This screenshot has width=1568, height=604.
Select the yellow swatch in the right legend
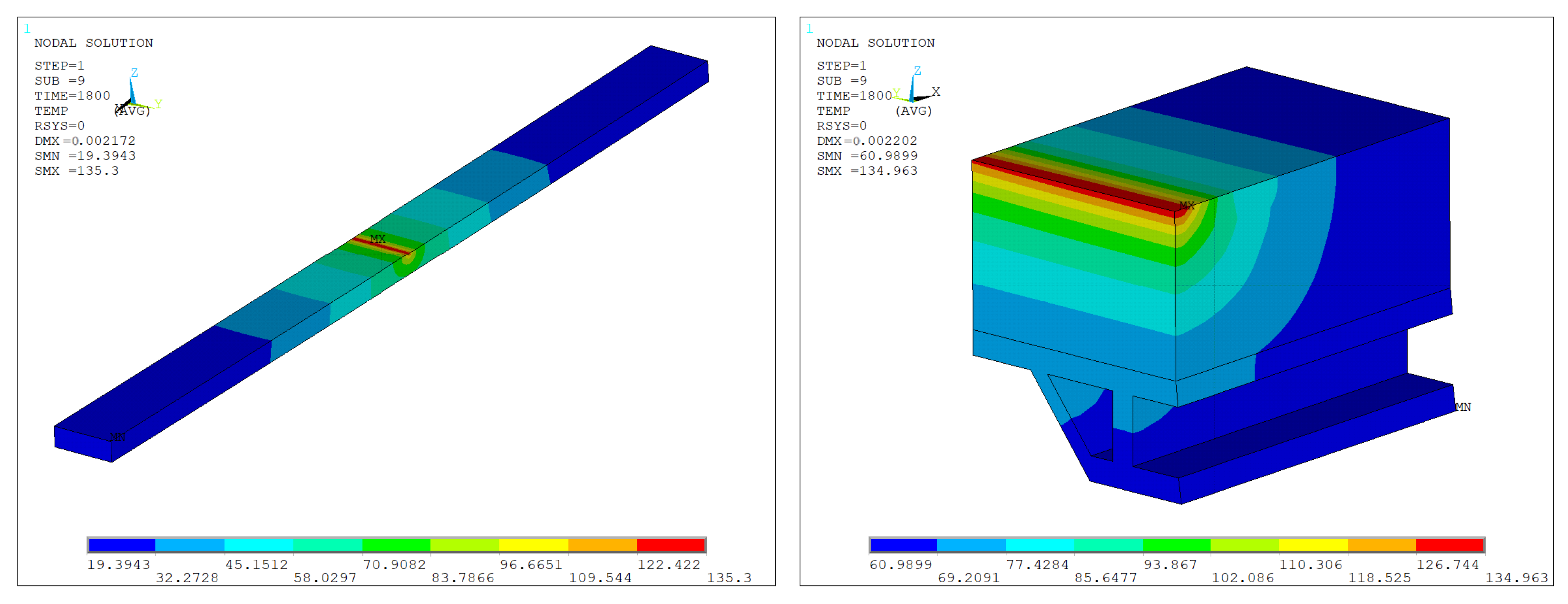[x=1313, y=545]
